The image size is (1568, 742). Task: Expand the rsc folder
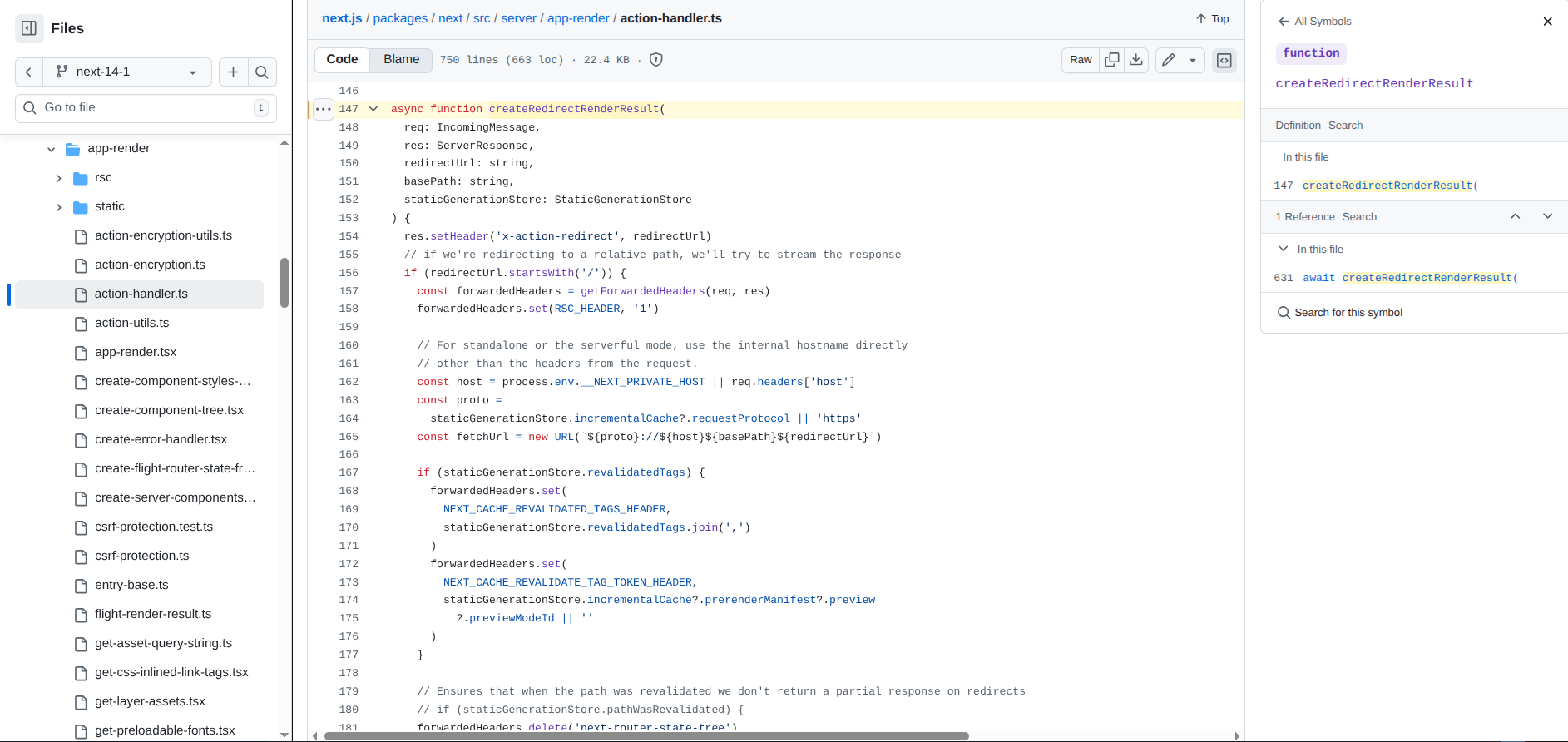click(x=59, y=178)
